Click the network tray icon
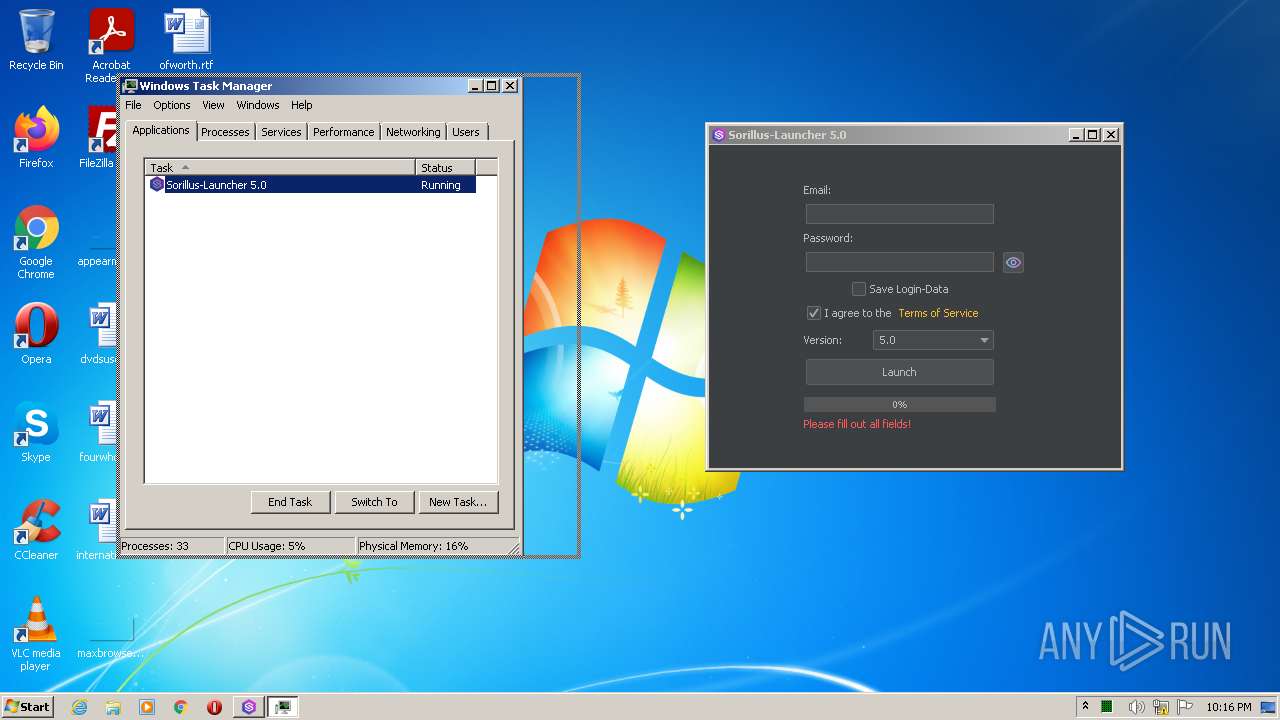 [1161, 707]
